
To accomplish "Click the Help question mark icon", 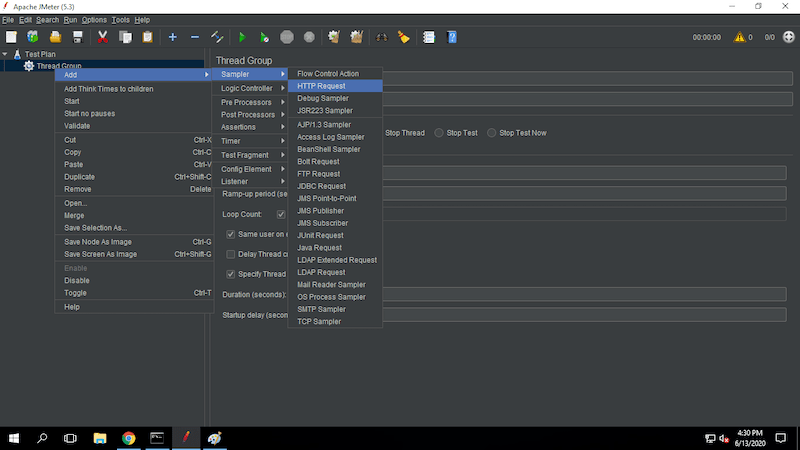I will (452, 37).
